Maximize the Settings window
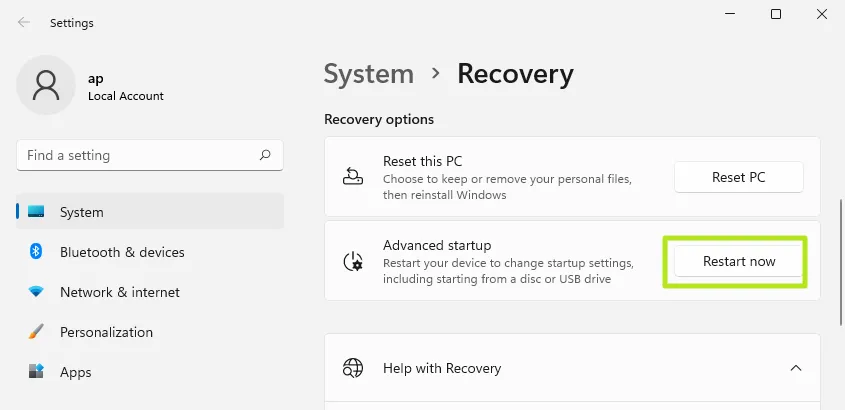The height and width of the screenshot is (410, 845). point(776,14)
